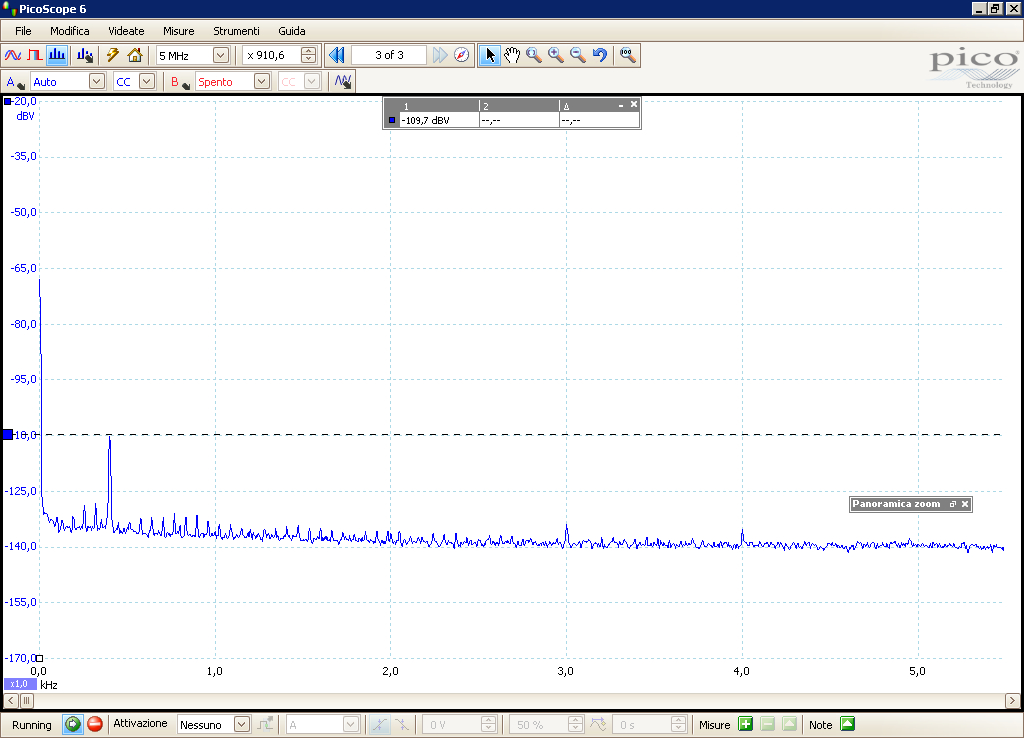Adjust the x 910,6 zoom stepper
Image resolution: width=1024 pixels, height=738 pixels.
point(308,56)
